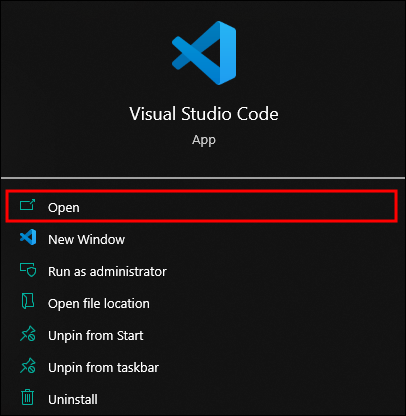Click the Open launch icon
406x416 pixels.
[x=27, y=205]
